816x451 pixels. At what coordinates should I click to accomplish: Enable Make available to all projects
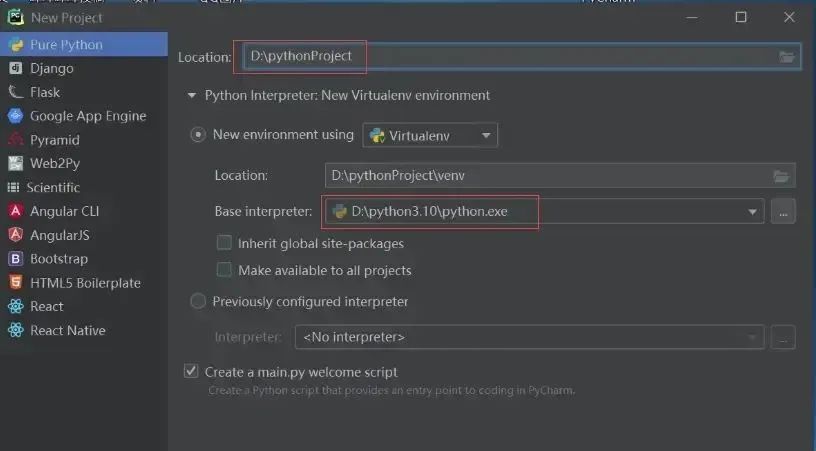[224, 270]
